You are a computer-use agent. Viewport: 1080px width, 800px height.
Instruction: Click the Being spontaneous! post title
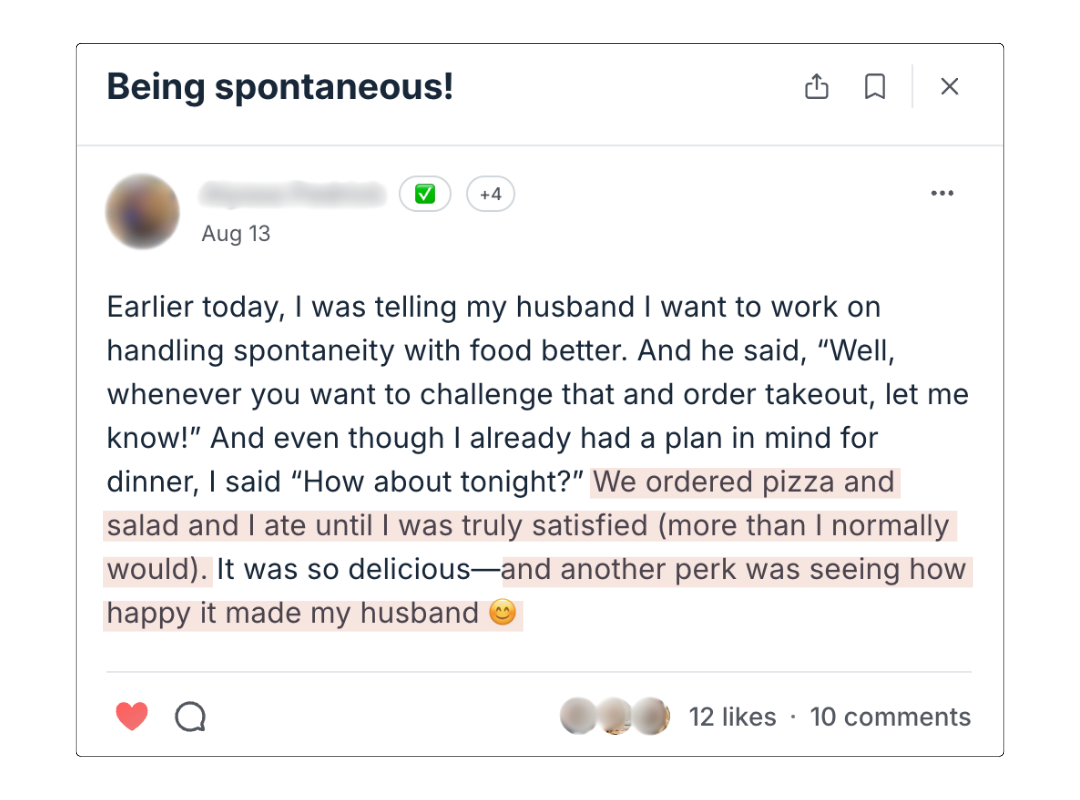280,87
